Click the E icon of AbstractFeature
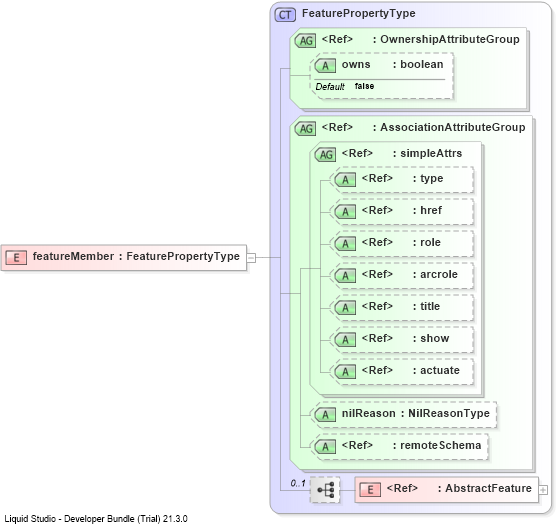556x524 pixels. [x=370, y=490]
